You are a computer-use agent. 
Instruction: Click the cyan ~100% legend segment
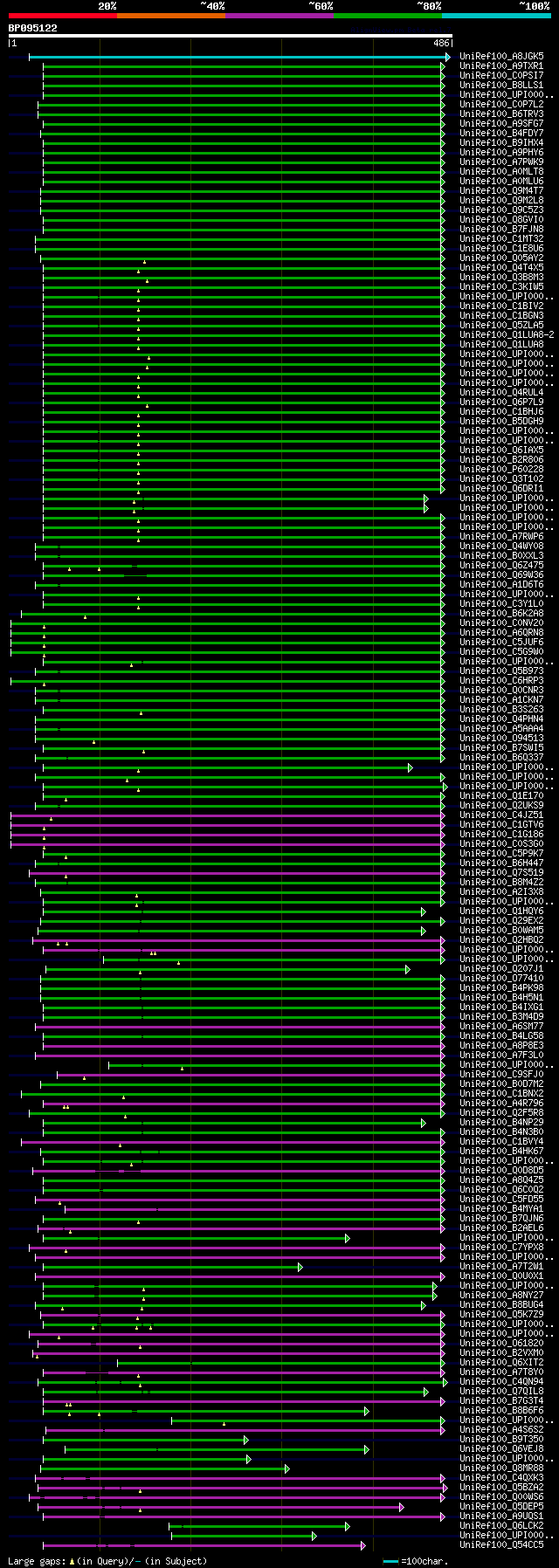496,16
